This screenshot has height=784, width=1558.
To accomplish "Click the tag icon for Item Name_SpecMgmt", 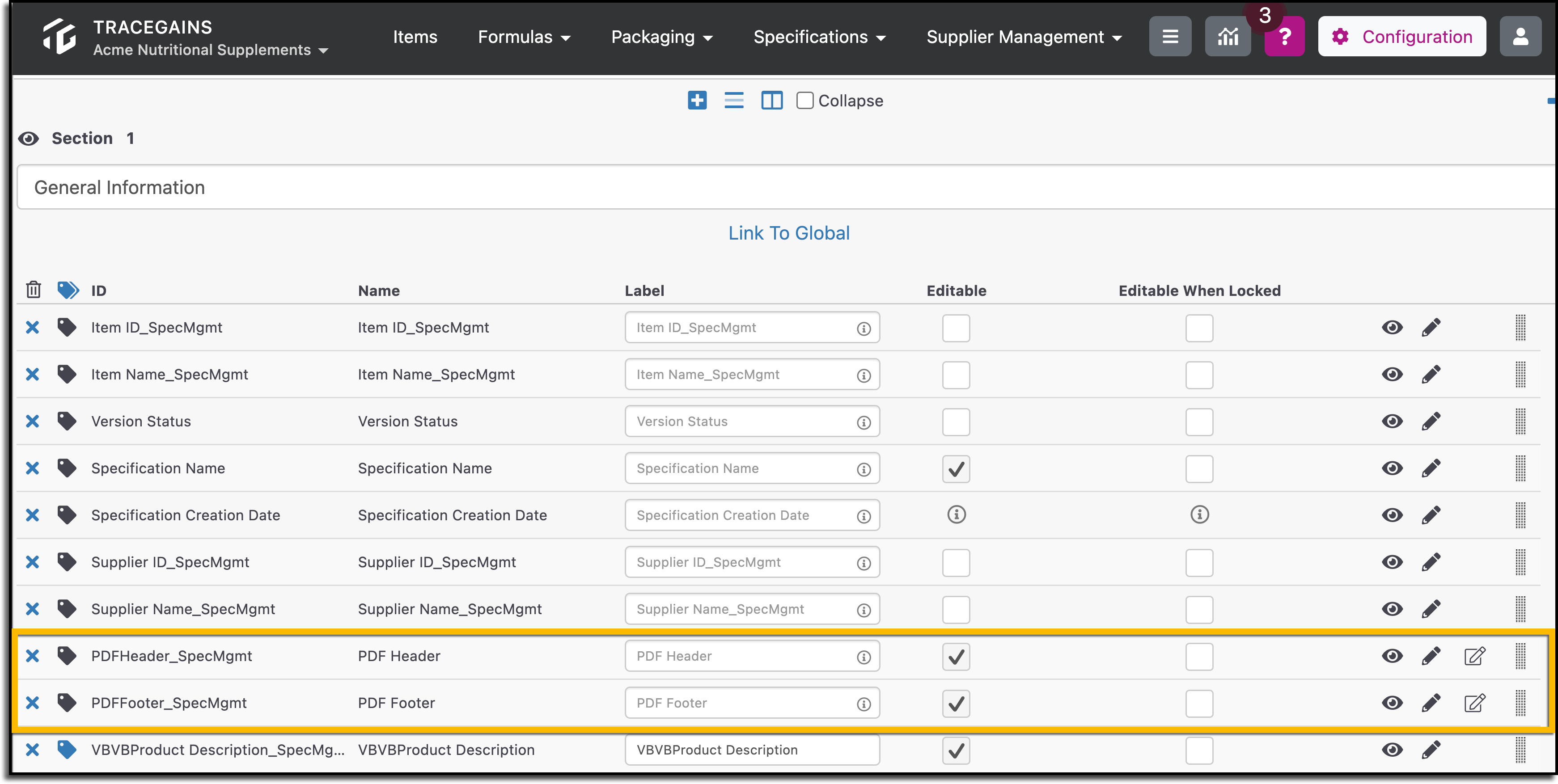I will coord(67,374).
